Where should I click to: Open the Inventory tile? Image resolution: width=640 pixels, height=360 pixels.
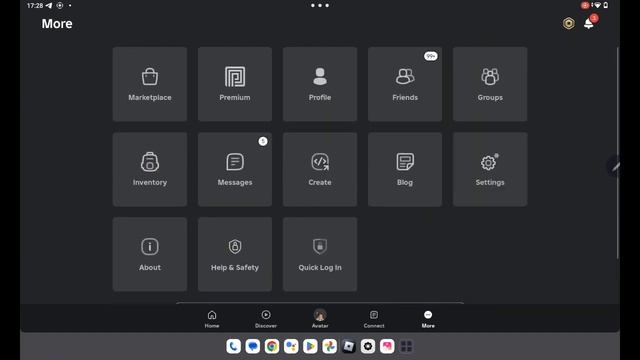(150, 169)
